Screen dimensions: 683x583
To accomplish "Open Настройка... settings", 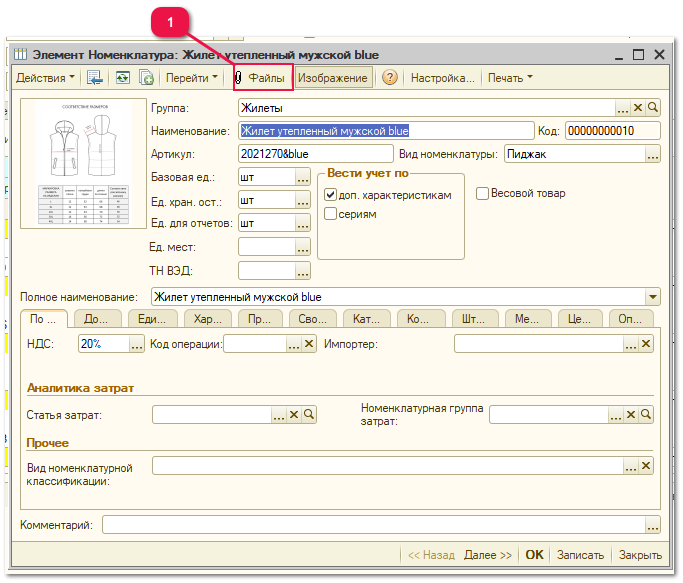I will point(443,78).
